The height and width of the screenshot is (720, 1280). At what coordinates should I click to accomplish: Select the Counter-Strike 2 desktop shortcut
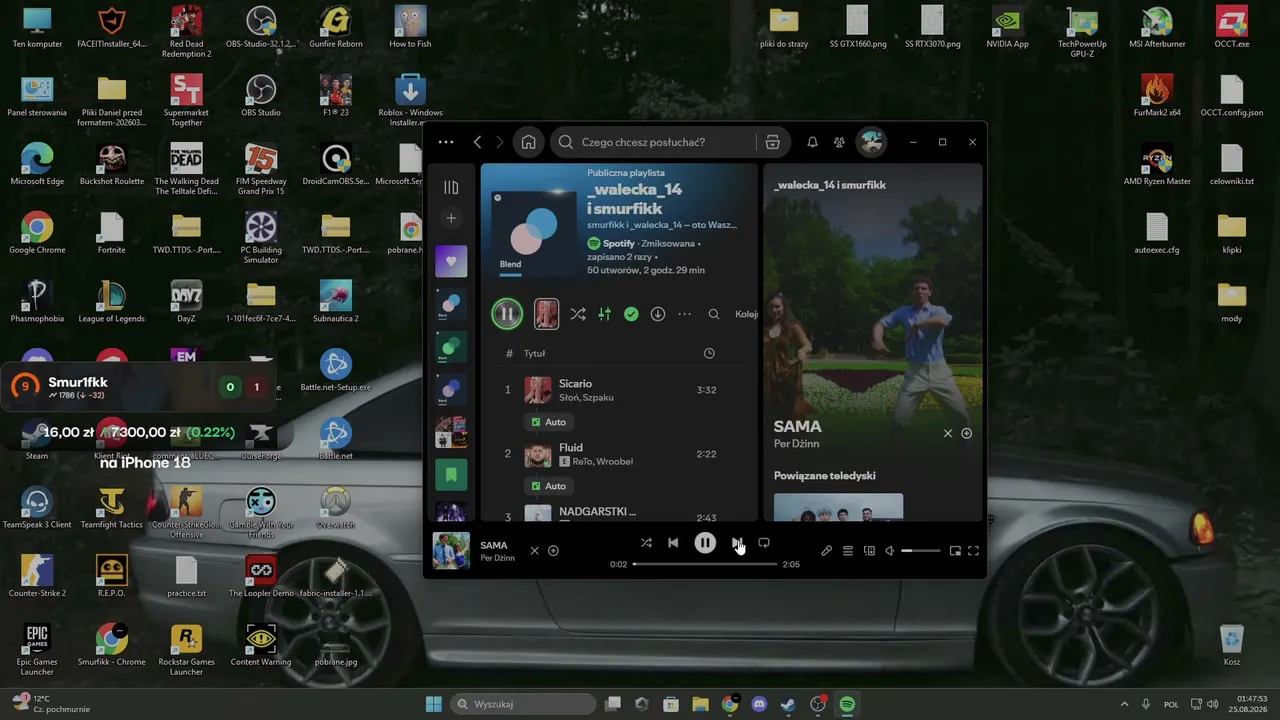coord(37,576)
